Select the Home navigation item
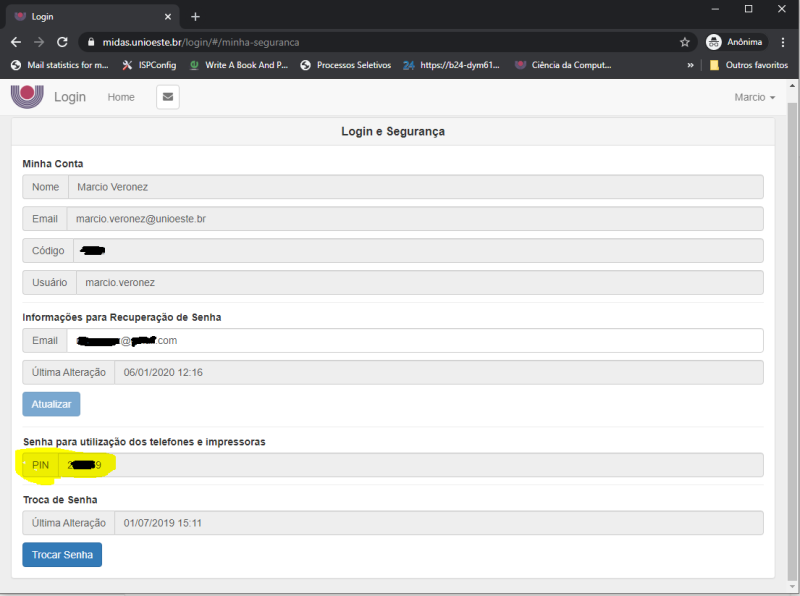 tap(121, 97)
